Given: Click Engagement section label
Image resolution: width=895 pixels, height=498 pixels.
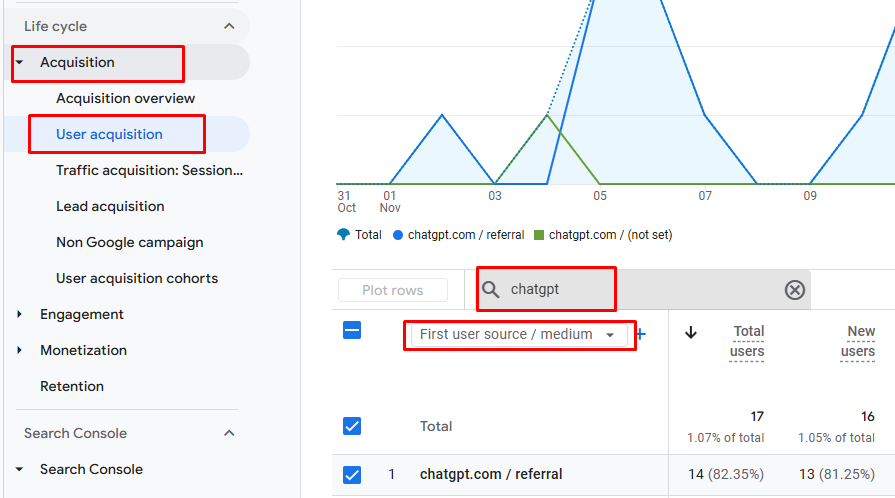Looking at the screenshot, I should click(x=82, y=314).
